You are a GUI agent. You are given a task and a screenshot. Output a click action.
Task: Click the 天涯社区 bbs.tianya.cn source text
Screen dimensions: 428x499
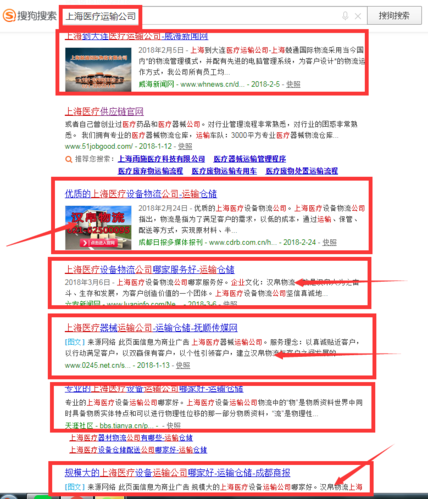(x=109, y=426)
